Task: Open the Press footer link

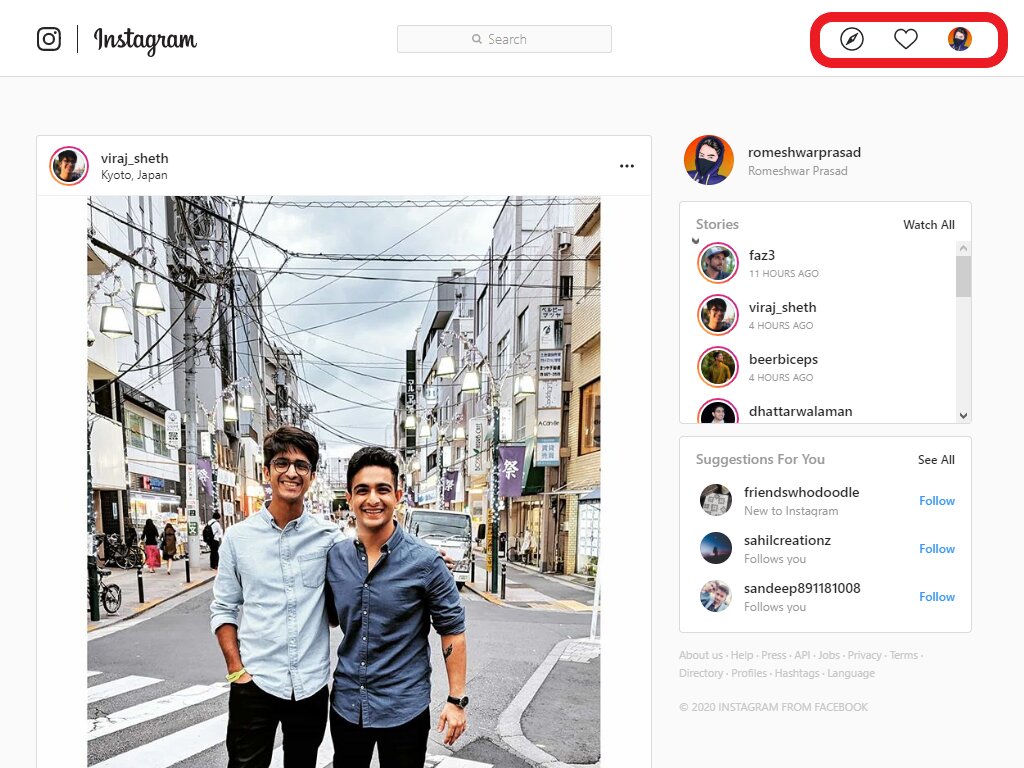Action: (774, 655)
